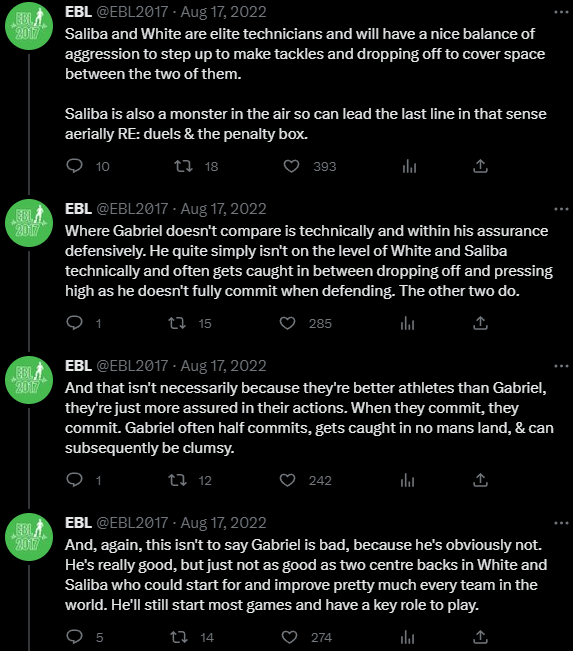Open EBL profile from the first tweet's name

click(x=78, y=12)
